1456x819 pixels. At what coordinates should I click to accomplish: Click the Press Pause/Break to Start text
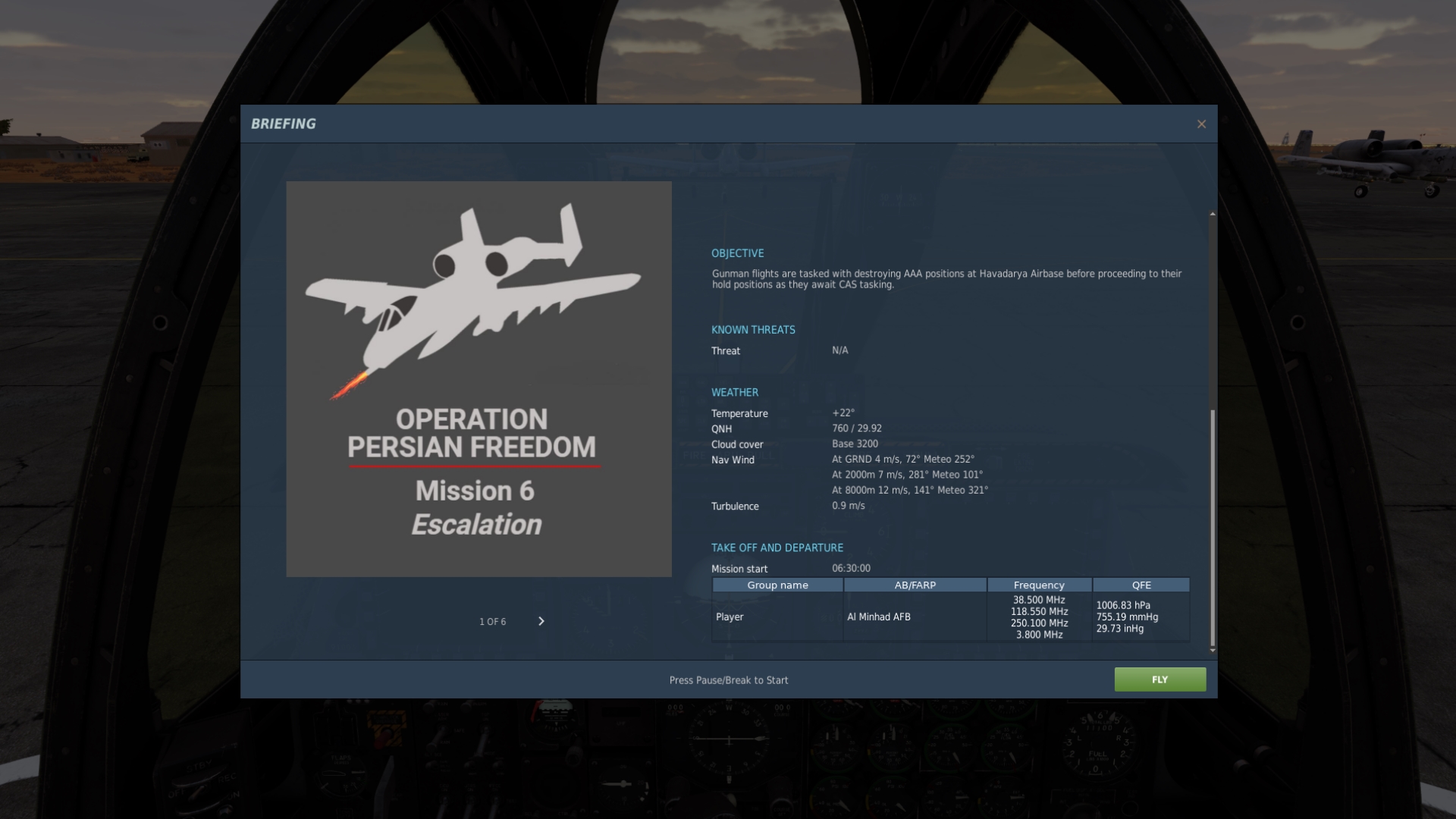click(729, 680)
